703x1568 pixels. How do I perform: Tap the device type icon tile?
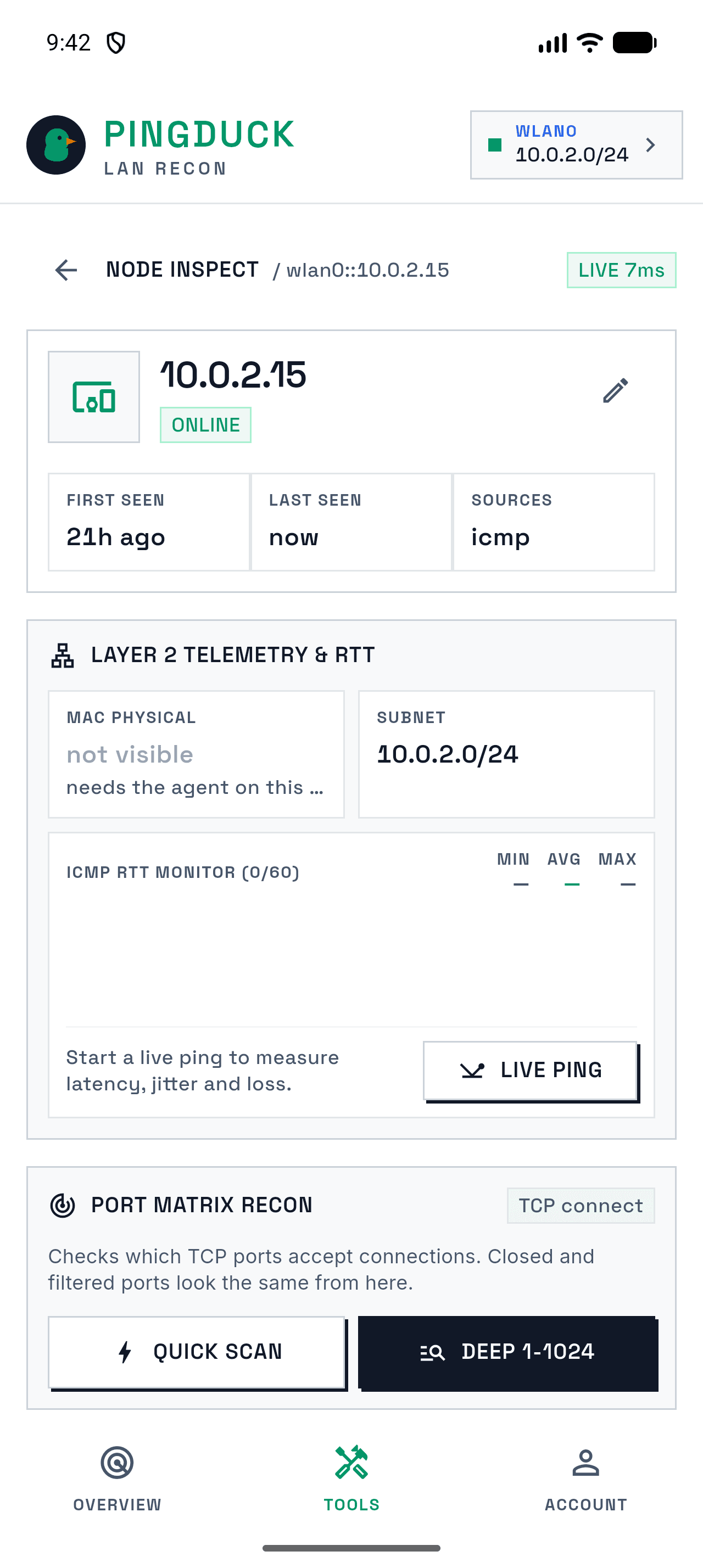point(94,397)
